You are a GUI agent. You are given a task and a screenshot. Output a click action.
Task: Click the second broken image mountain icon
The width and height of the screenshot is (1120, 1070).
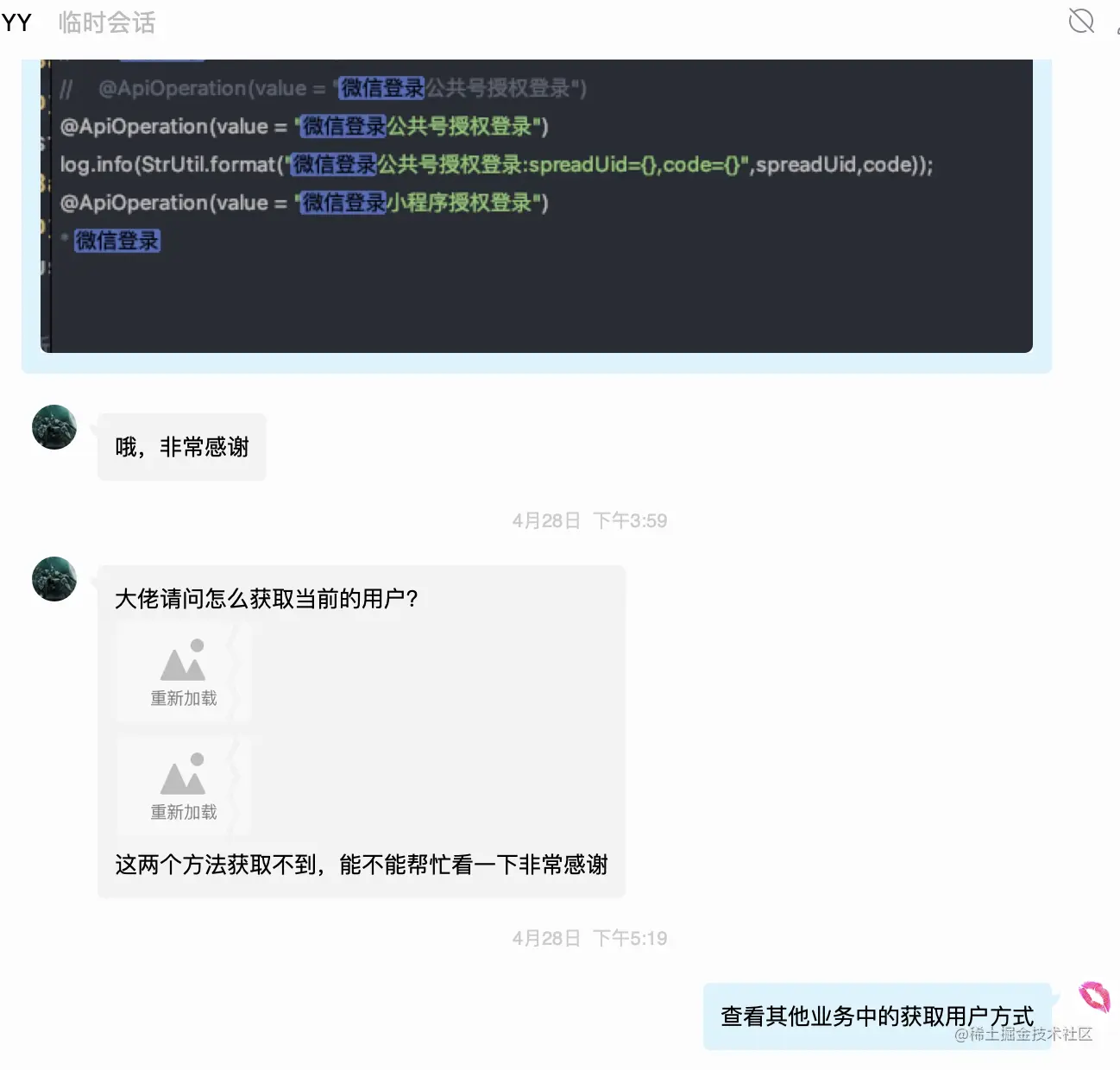(x=184, y=774)
